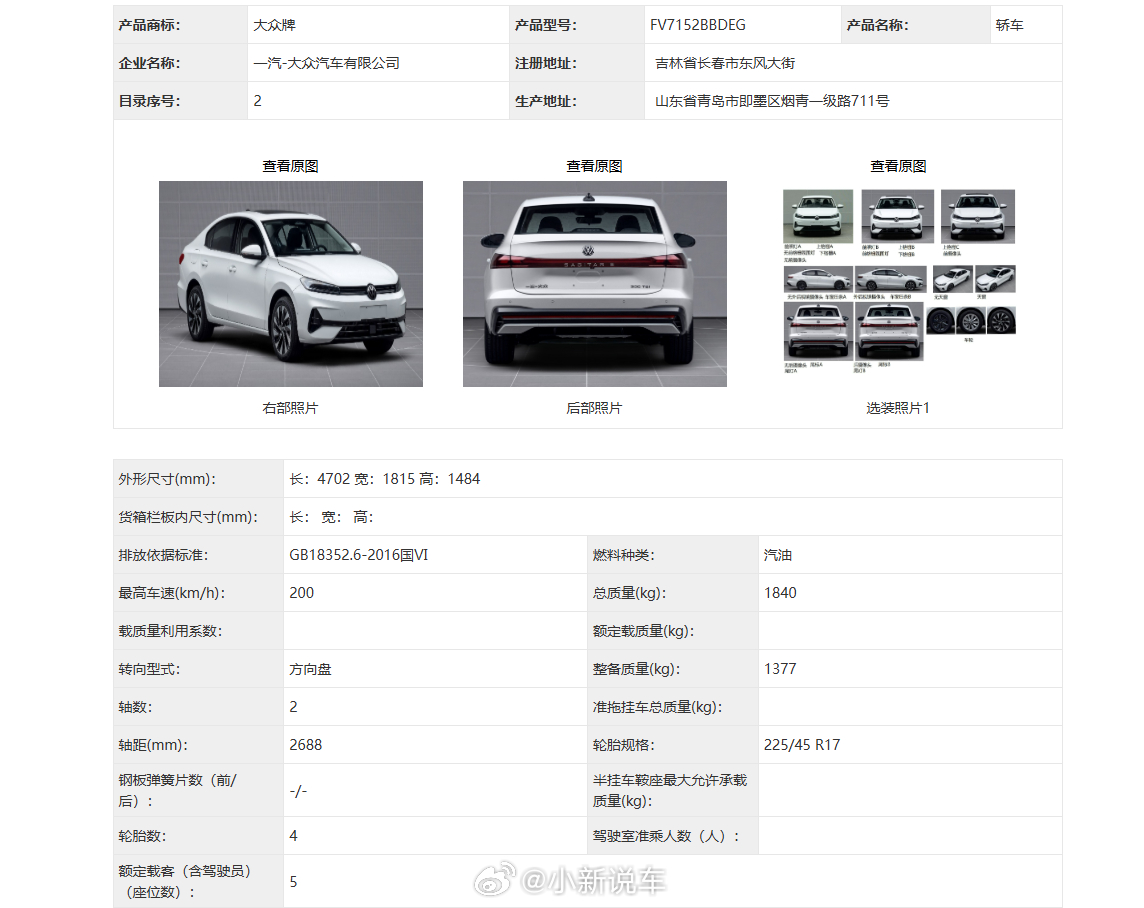The height and width of the screenshot is (908, 1144).
Task: Open 查看原图 link above optional-equipment photo
Action: click(x=898, y=166)
